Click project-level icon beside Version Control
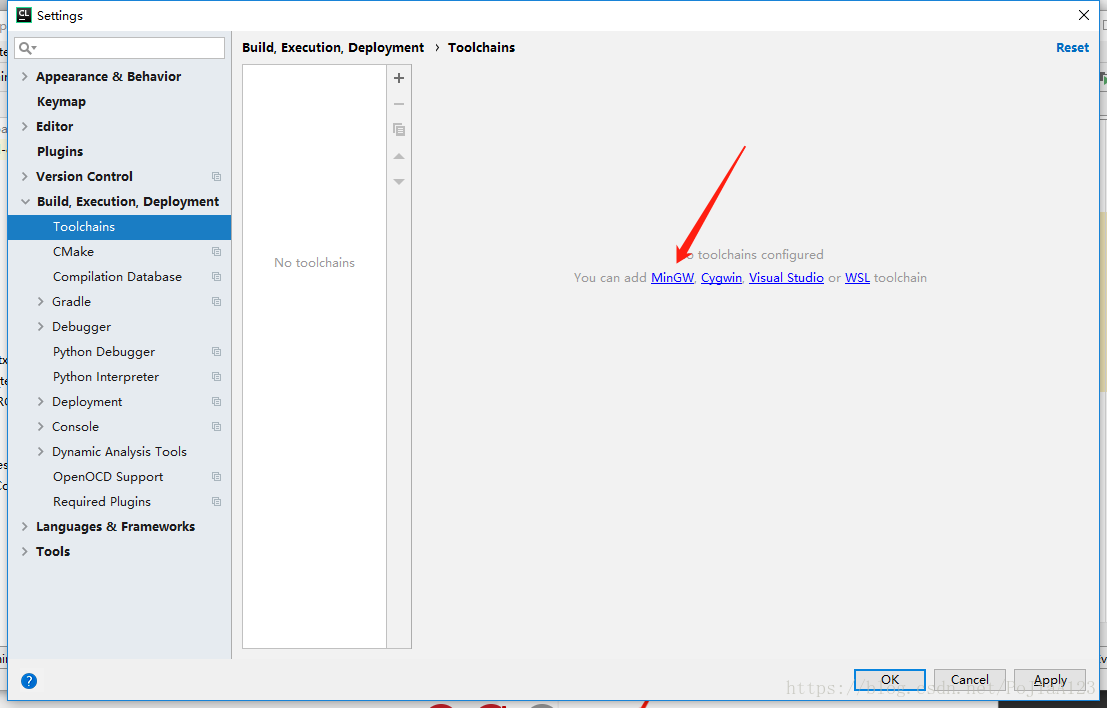Screen dimensions: 1107x708 pyautogui.click(x=217, y=176)
